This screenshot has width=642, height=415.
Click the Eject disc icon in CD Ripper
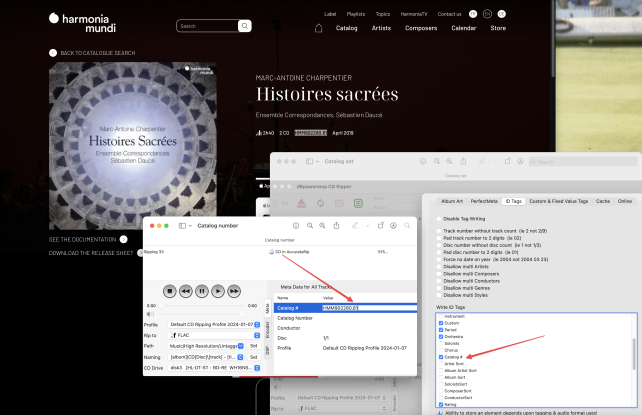click(x=301, y=203)
